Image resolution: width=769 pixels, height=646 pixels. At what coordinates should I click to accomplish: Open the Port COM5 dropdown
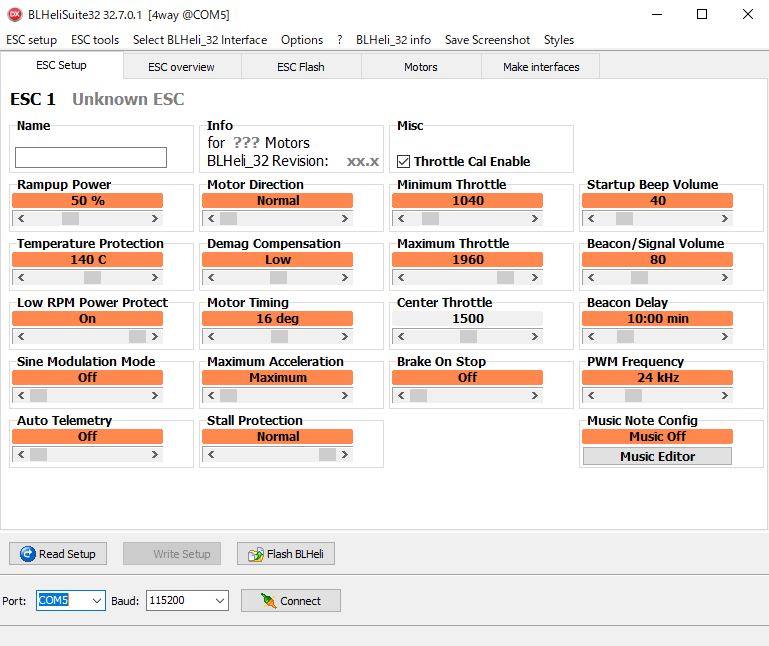point(97,600)
